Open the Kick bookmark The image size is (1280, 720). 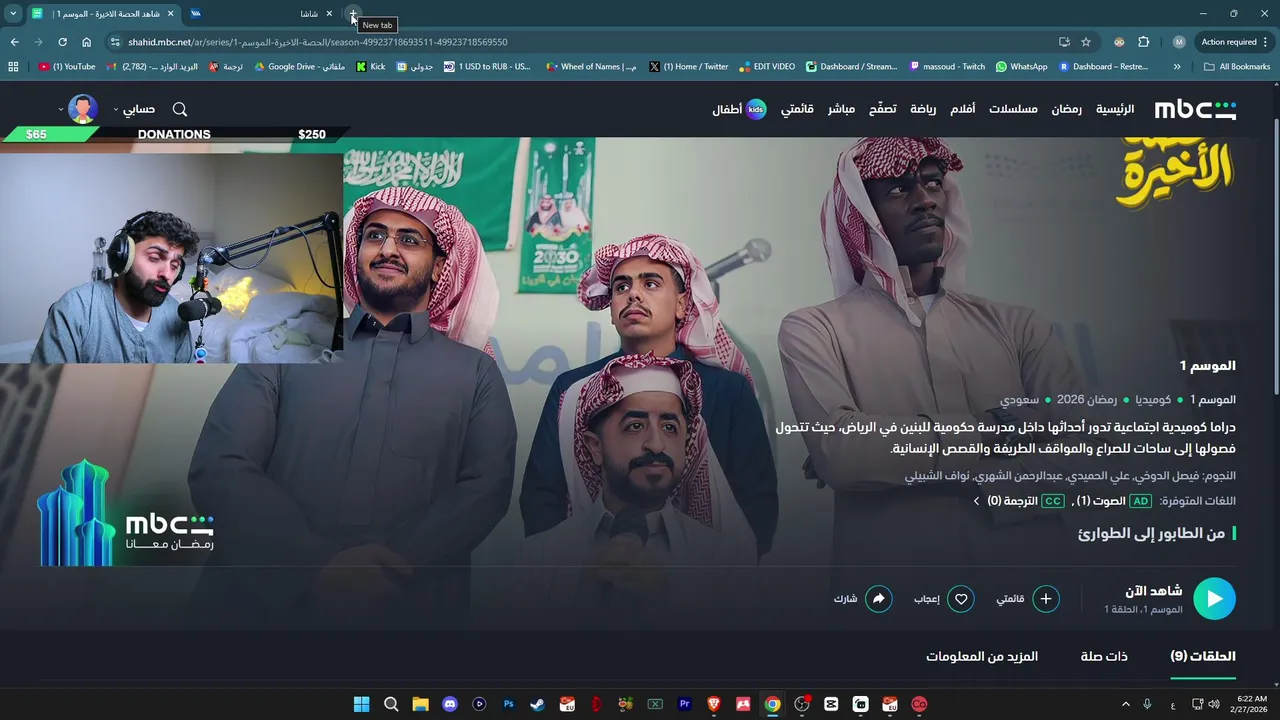[x=371, y=67]
